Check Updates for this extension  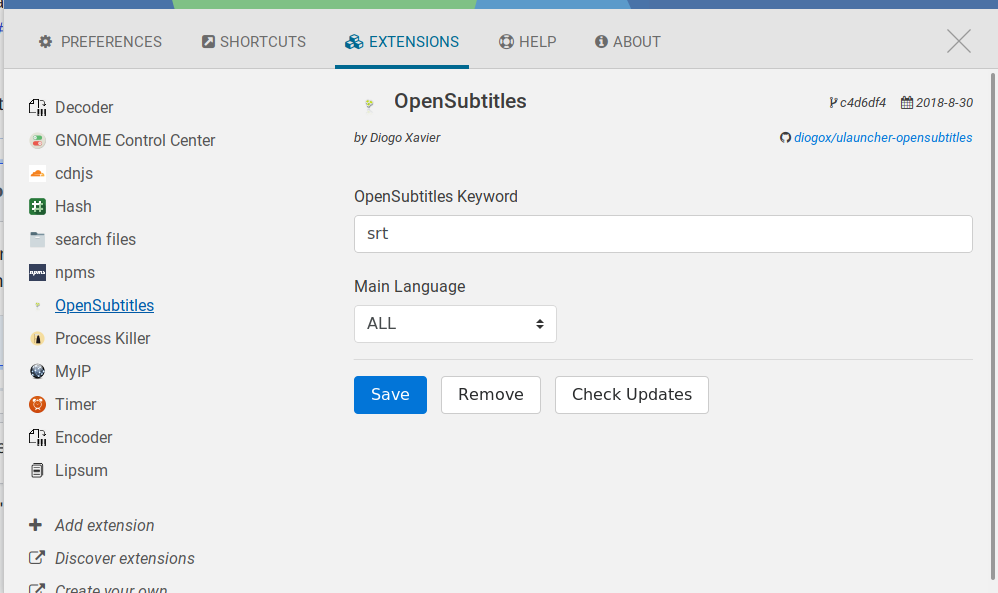[x=631, y=395]
